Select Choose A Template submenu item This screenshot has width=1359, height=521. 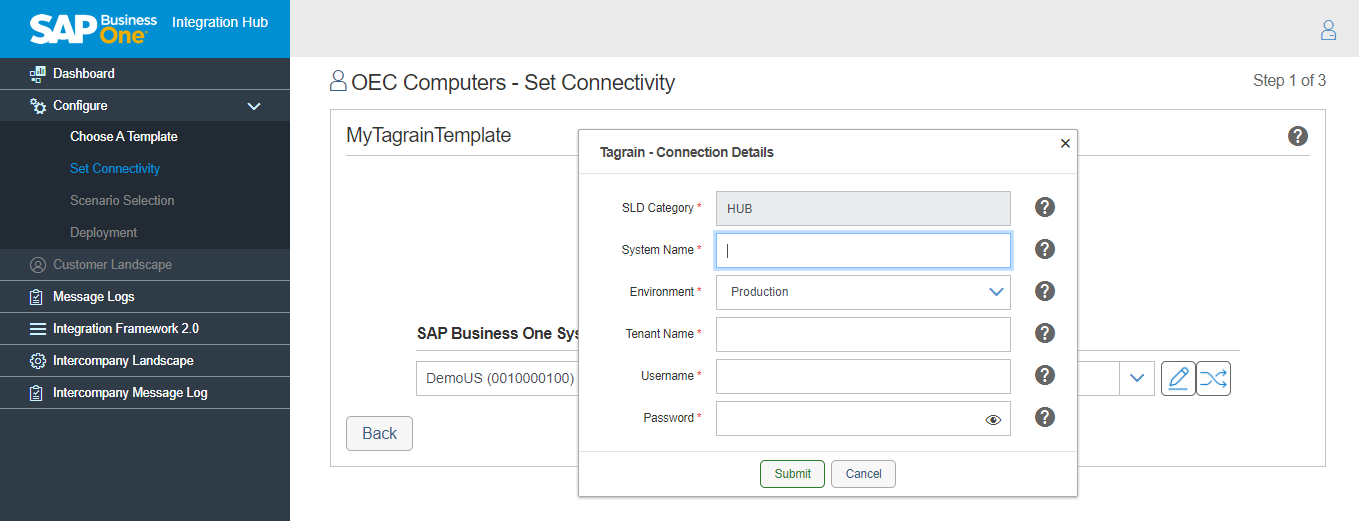click(x=123, y=137)
